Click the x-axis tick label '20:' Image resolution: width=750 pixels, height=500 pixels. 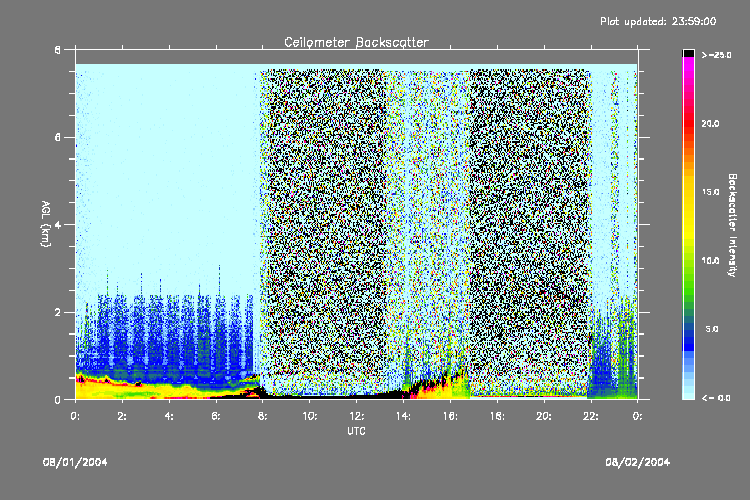pyautogui.click(x=544, y=416)
